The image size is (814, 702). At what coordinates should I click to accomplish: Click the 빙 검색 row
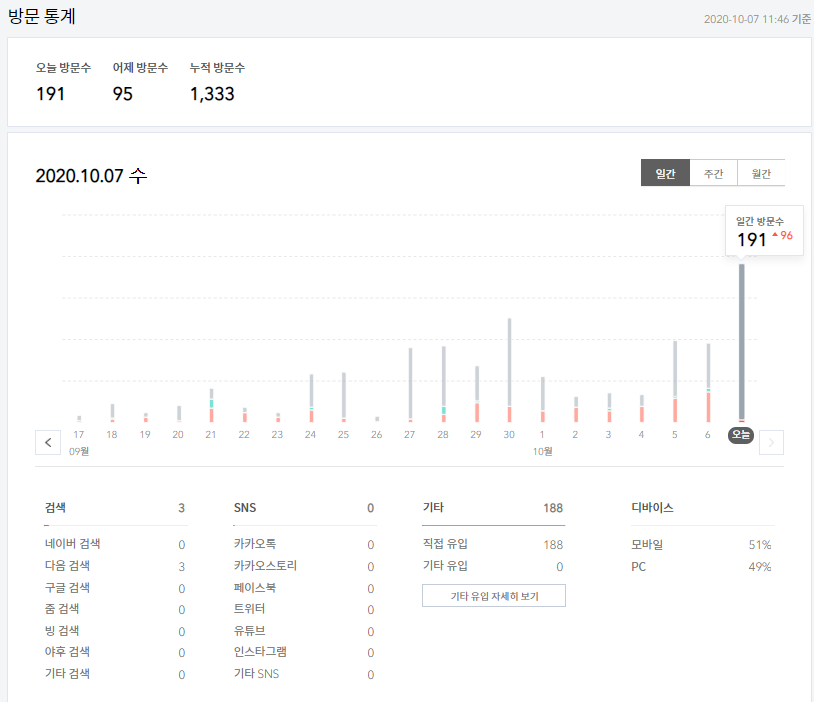click(115, 631)
